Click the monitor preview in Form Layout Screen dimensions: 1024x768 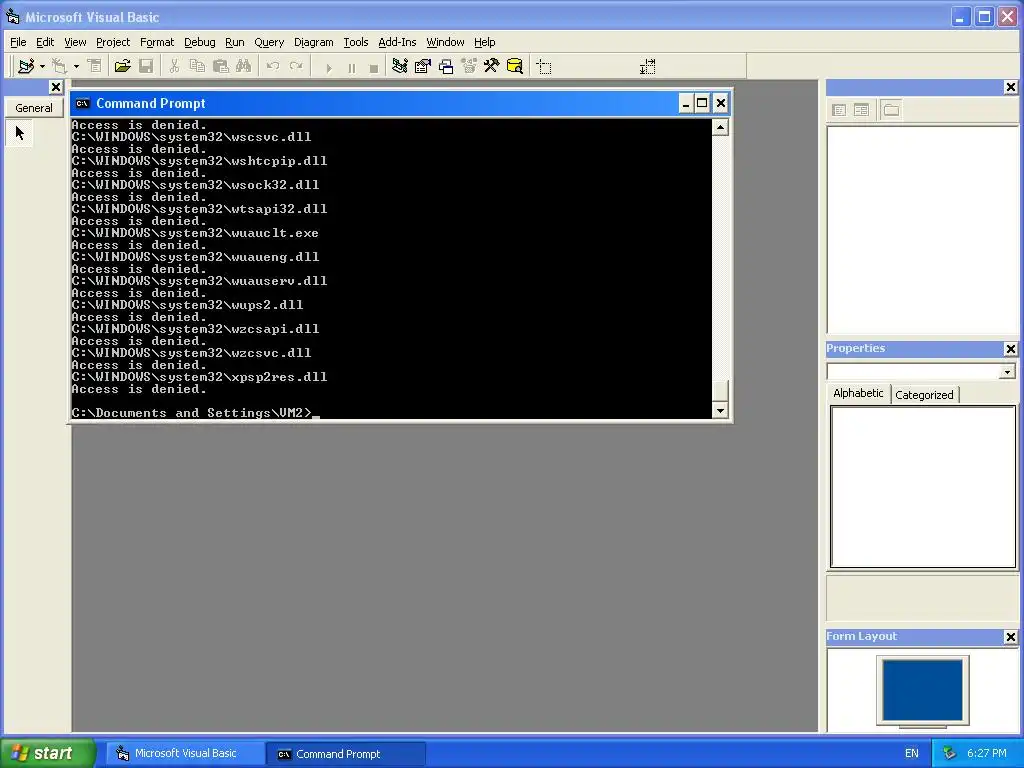tap(923, 691)
